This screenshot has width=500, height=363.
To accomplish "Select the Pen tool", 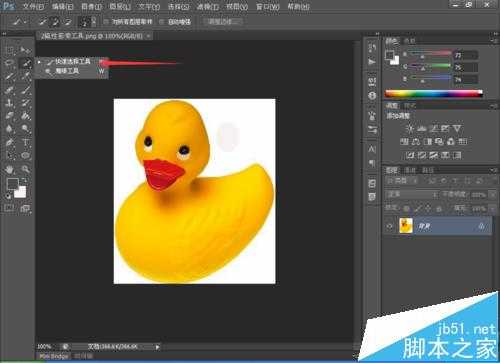I will [x=9, y=142].
